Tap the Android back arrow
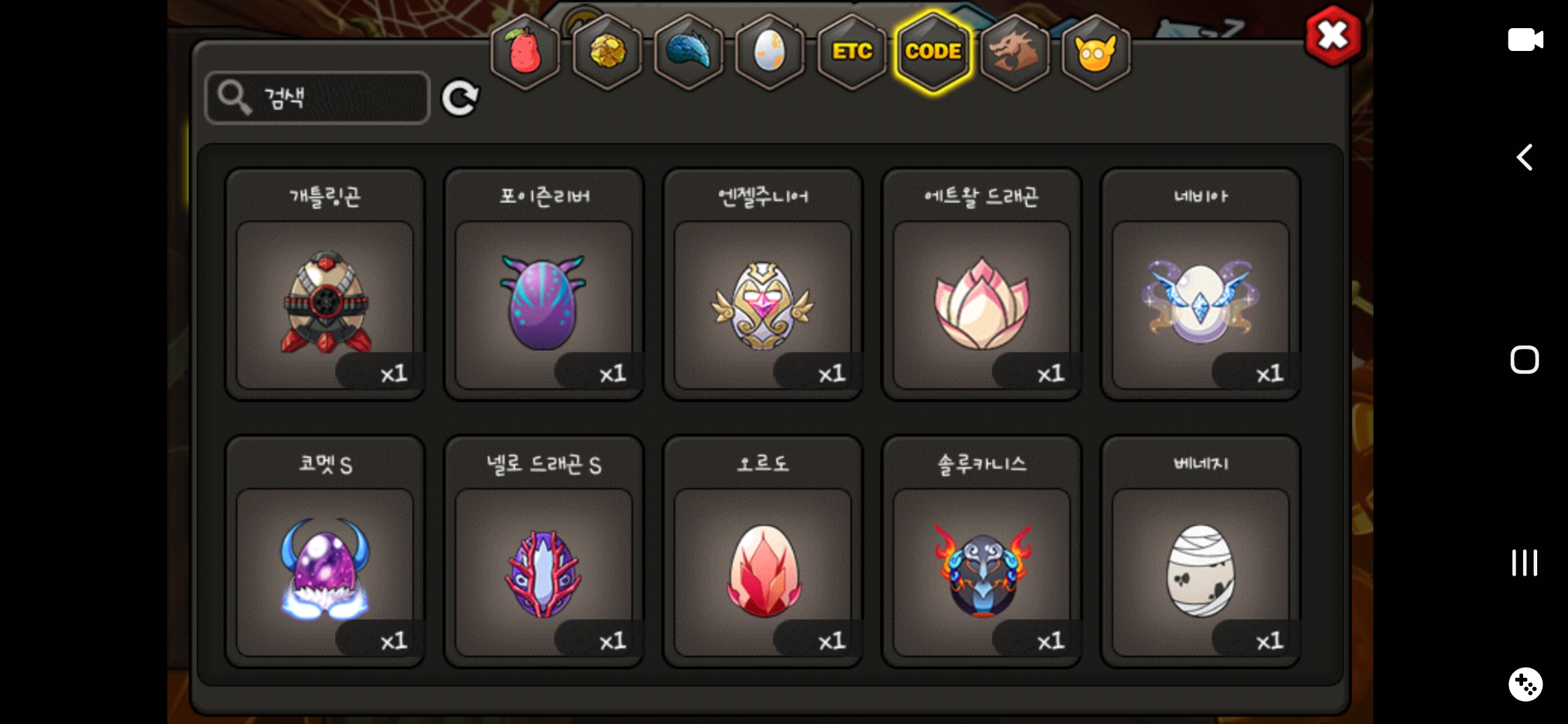Viewport: 1568px width, 724px height. point(1525,158)
